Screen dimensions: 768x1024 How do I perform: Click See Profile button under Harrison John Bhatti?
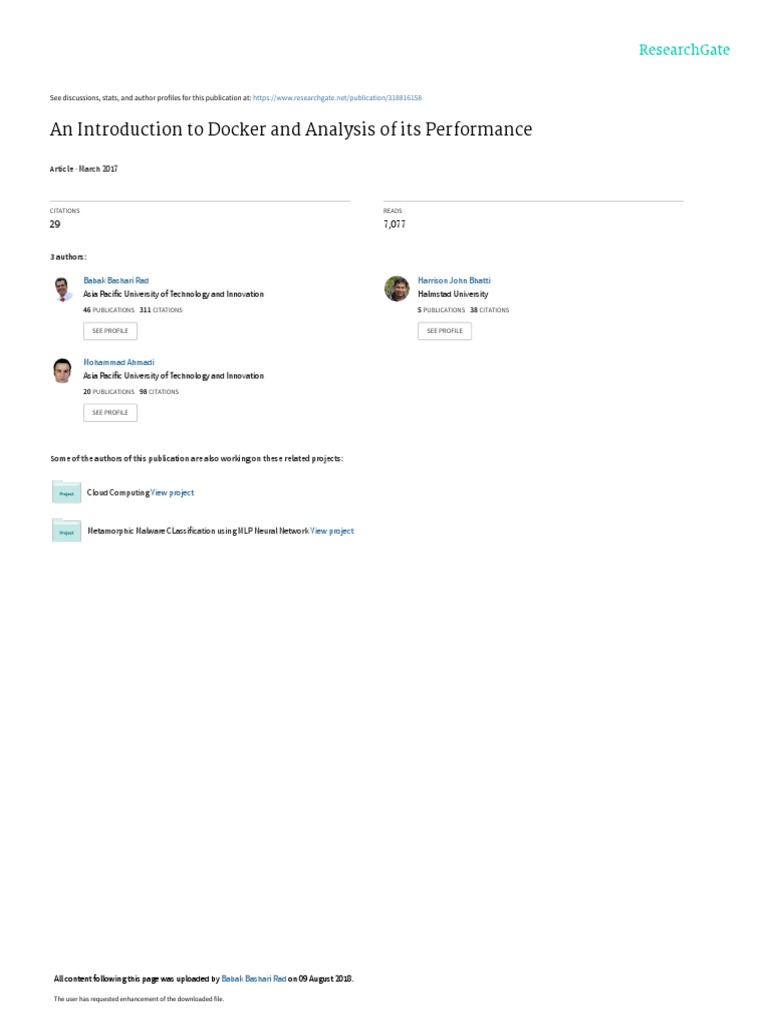coord(445,331)
